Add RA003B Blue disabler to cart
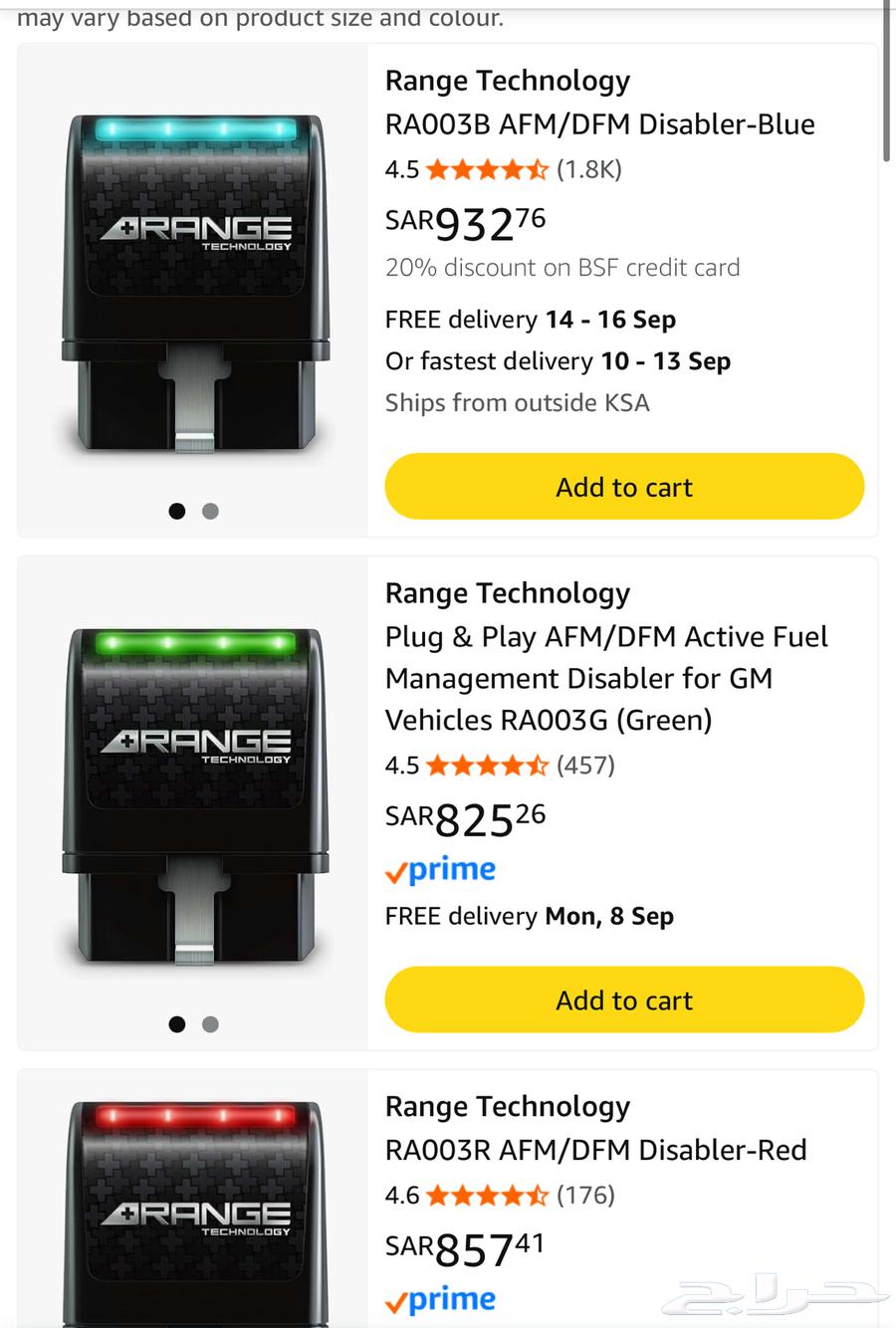This screenshot has width=896, height=1328. tap(624, 487)
